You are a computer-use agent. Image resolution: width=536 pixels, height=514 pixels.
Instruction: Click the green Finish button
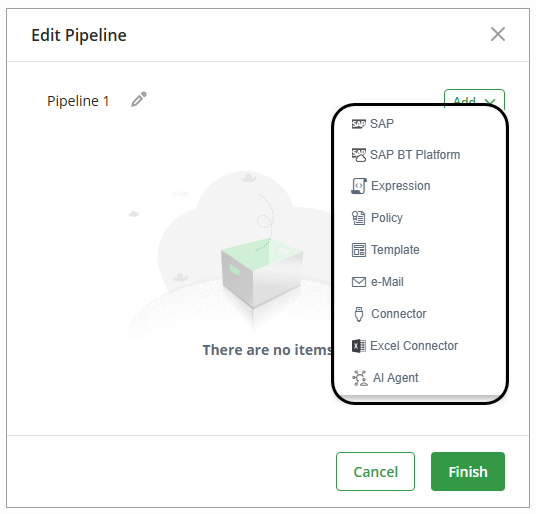[468, 472]
